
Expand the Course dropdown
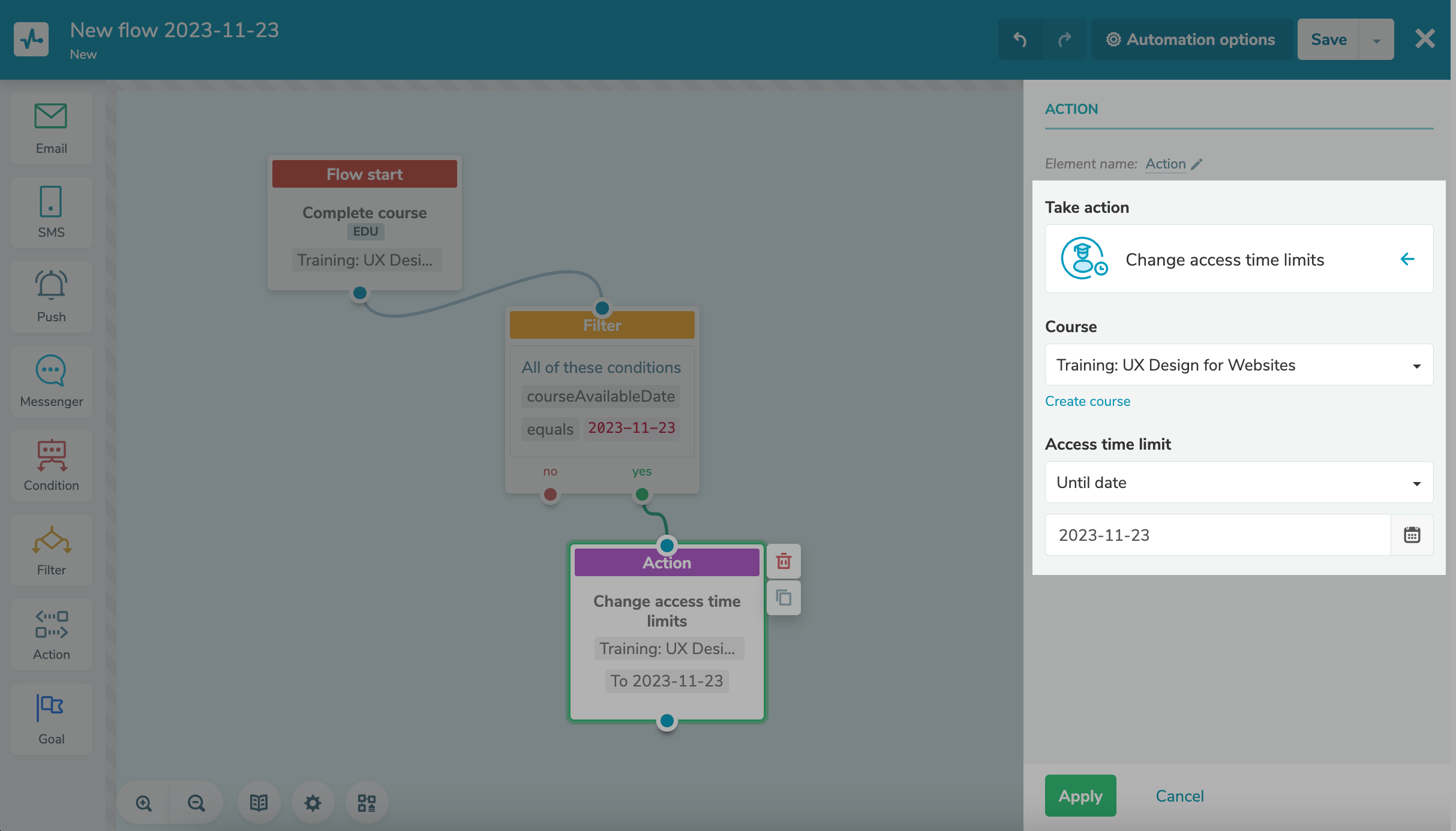pyautogui.click(x=1239, y=365)
